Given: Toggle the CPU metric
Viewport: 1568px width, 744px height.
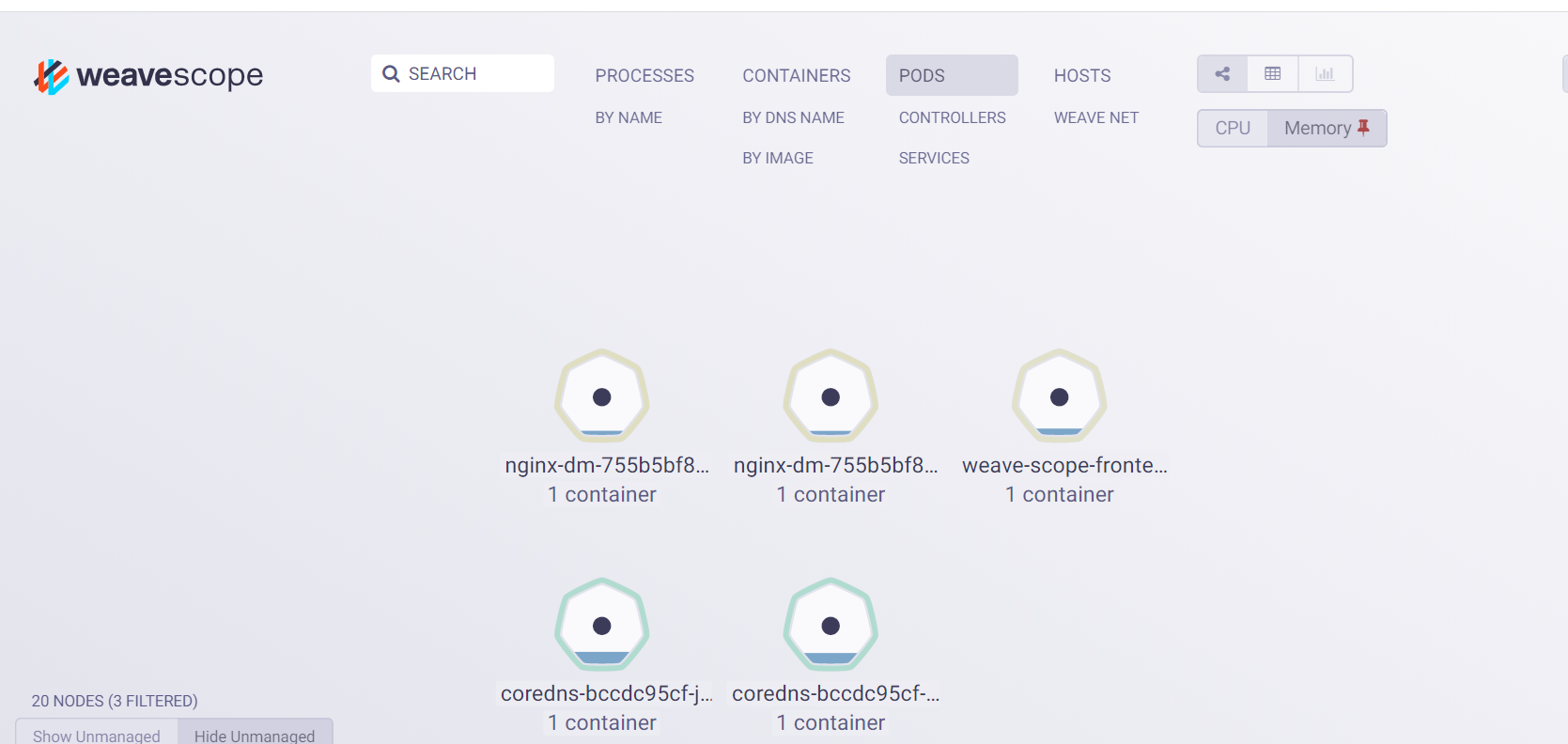Looking at the screenshot, I should pos(1233,128).
